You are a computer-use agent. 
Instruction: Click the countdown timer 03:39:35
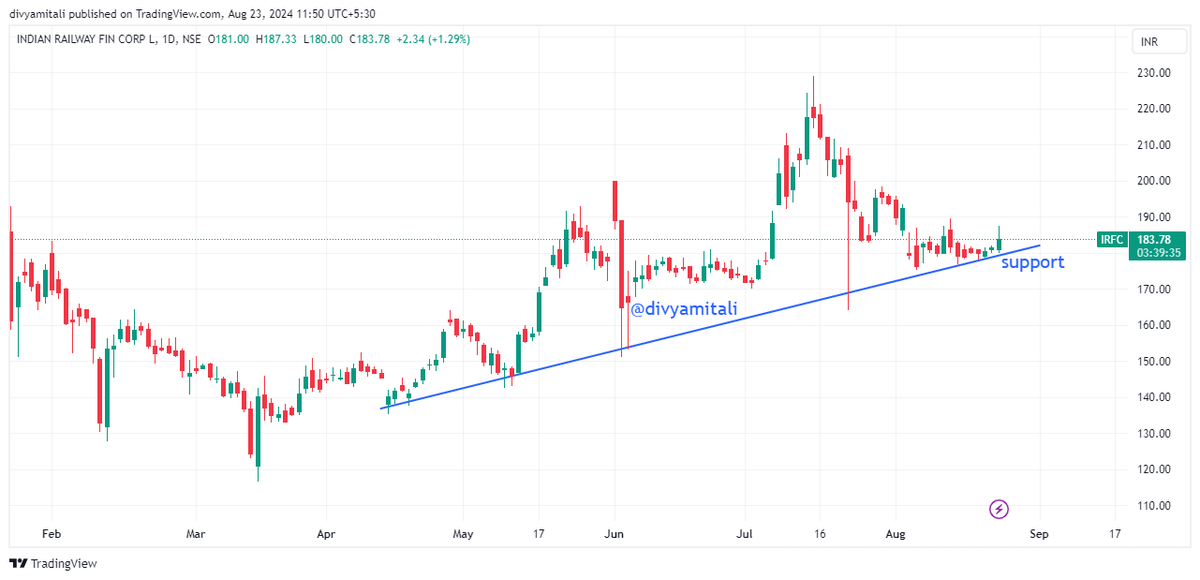[x=1159, y=253]
